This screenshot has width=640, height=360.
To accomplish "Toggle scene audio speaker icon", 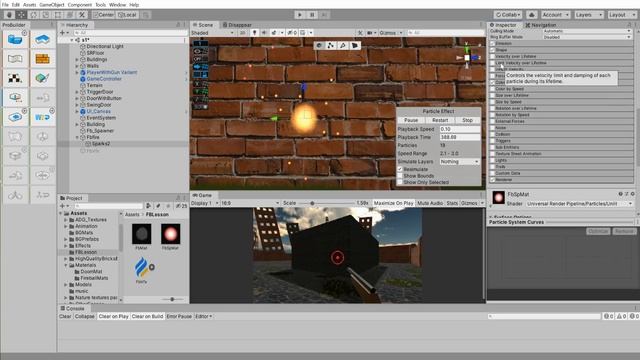I will 264,33.
